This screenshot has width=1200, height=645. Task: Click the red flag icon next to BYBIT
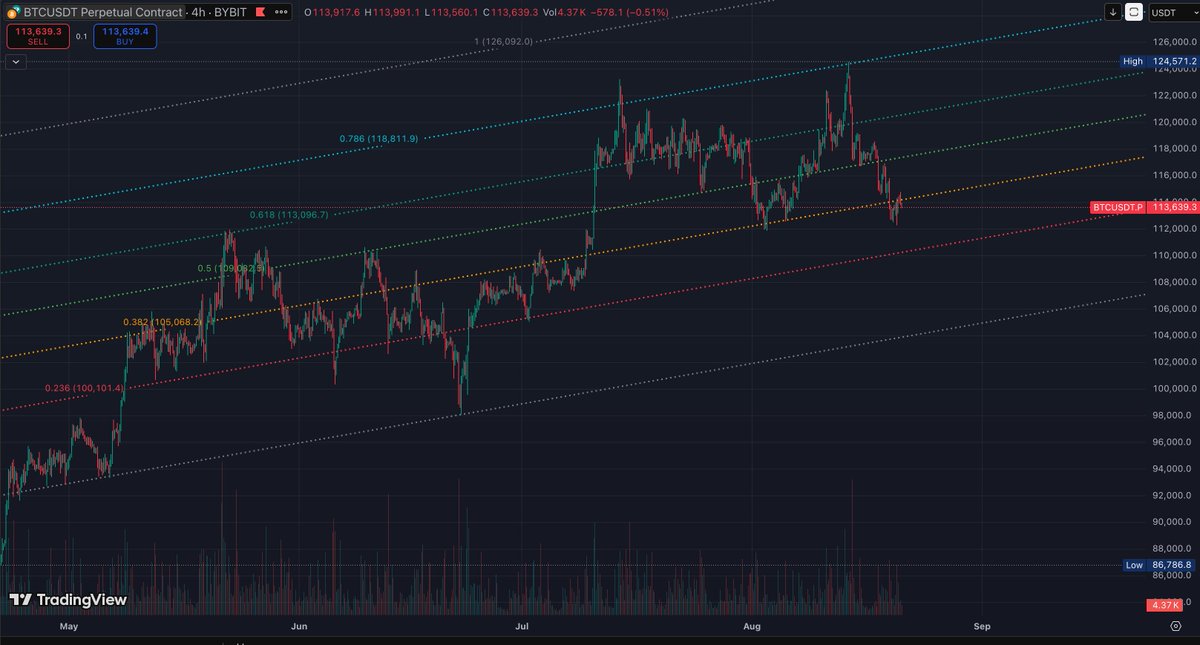(x=260, y=12)
